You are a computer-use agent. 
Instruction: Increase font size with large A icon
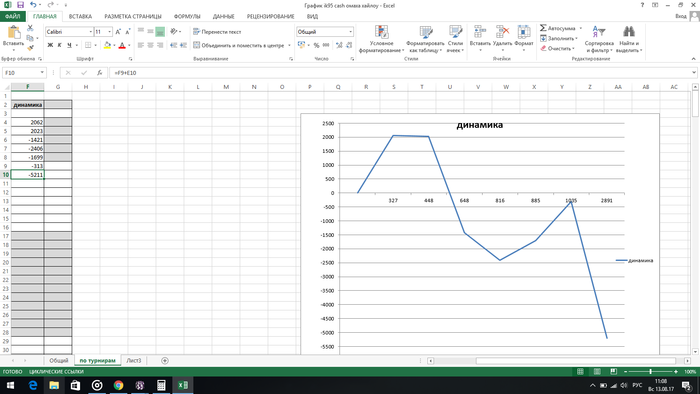(118, 32)
